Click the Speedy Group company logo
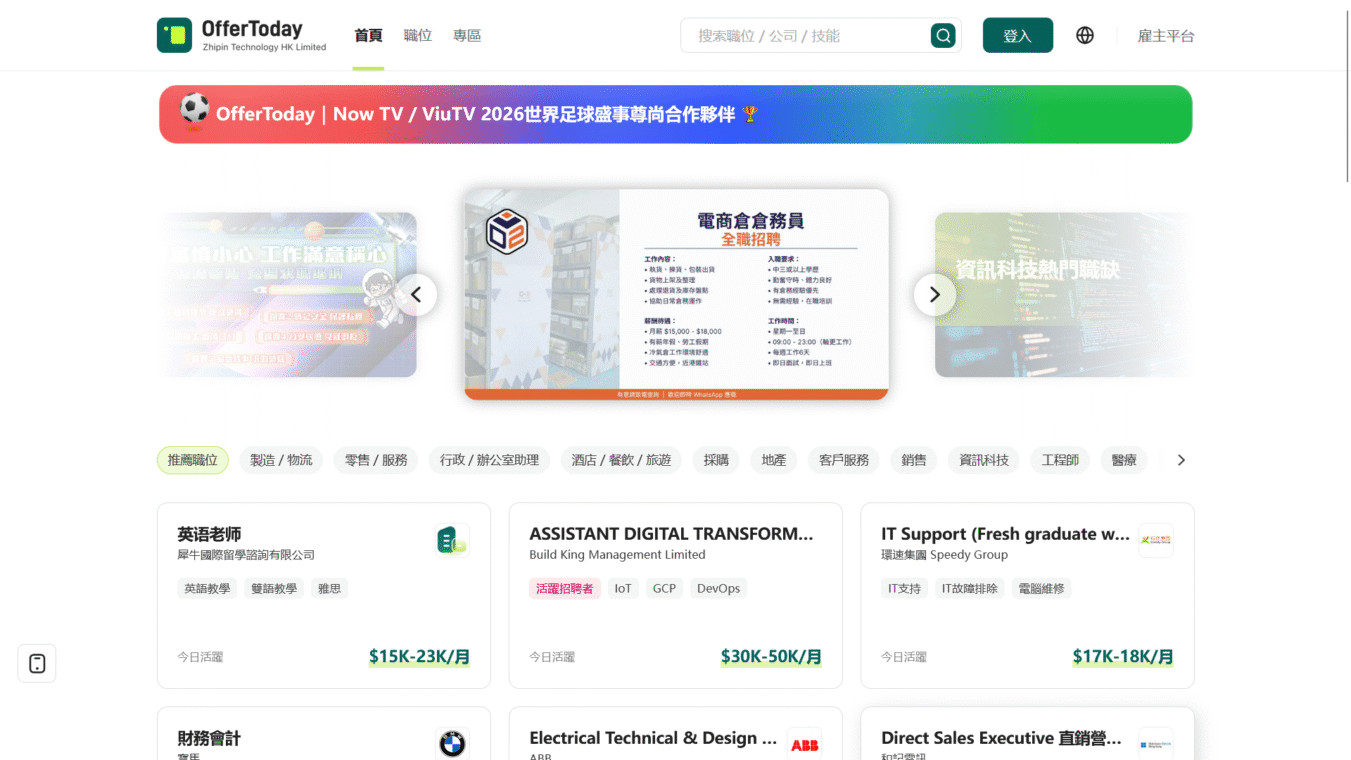1351x760 pixels. 1156,540
